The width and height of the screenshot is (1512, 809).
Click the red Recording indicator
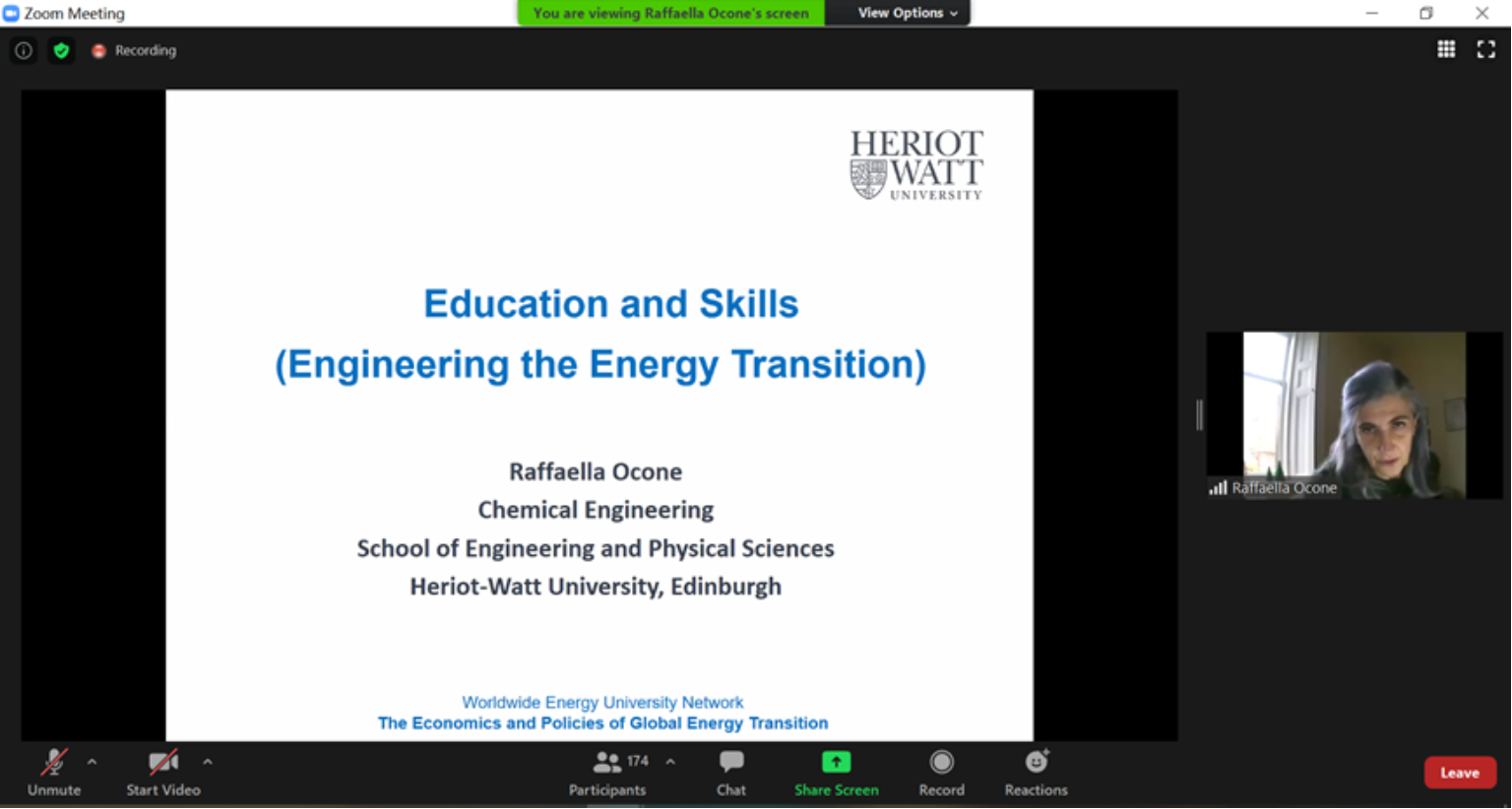(134, 50)
